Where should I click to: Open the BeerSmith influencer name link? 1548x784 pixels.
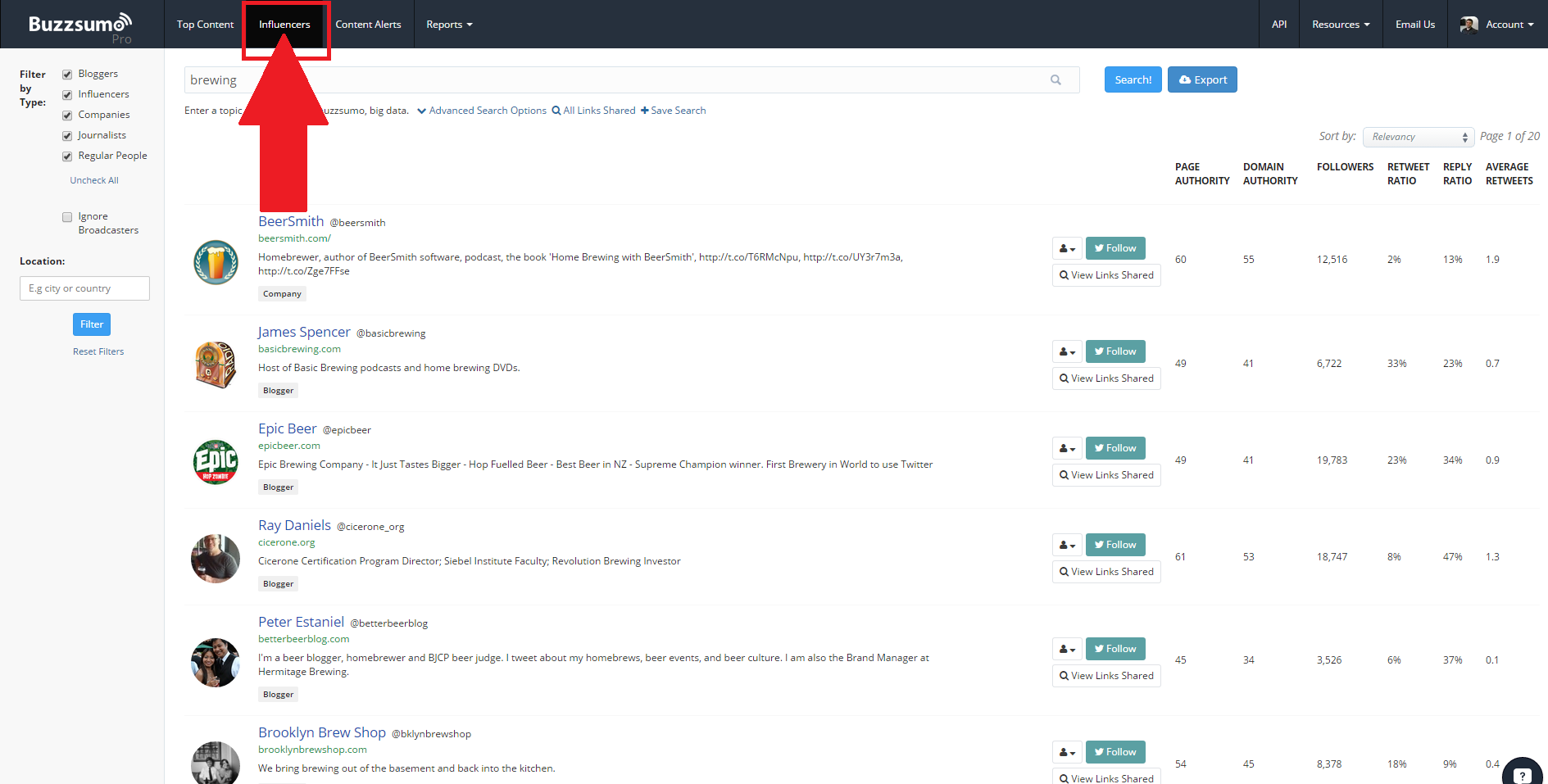(x=291, y=221)
